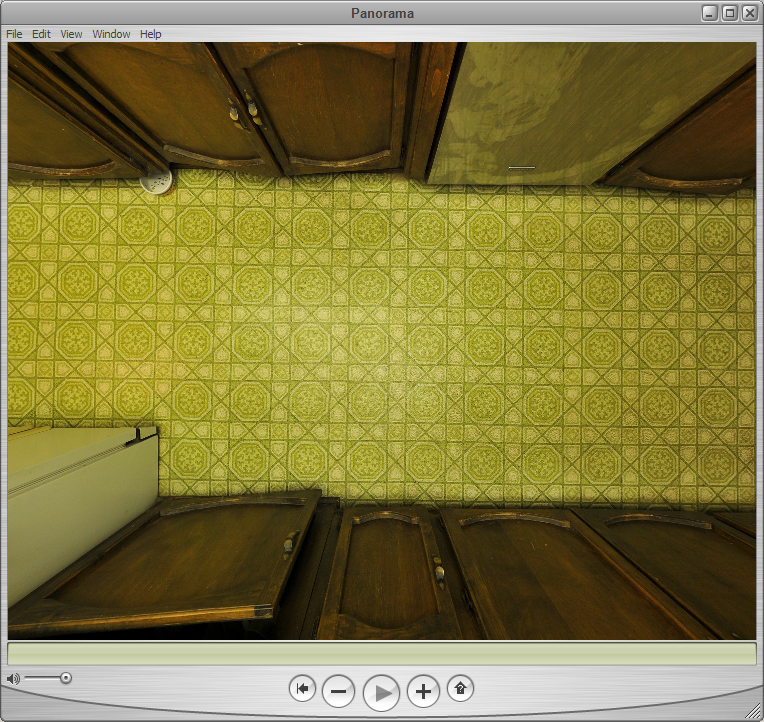Click the resize grip in the corner

(752, 712)
